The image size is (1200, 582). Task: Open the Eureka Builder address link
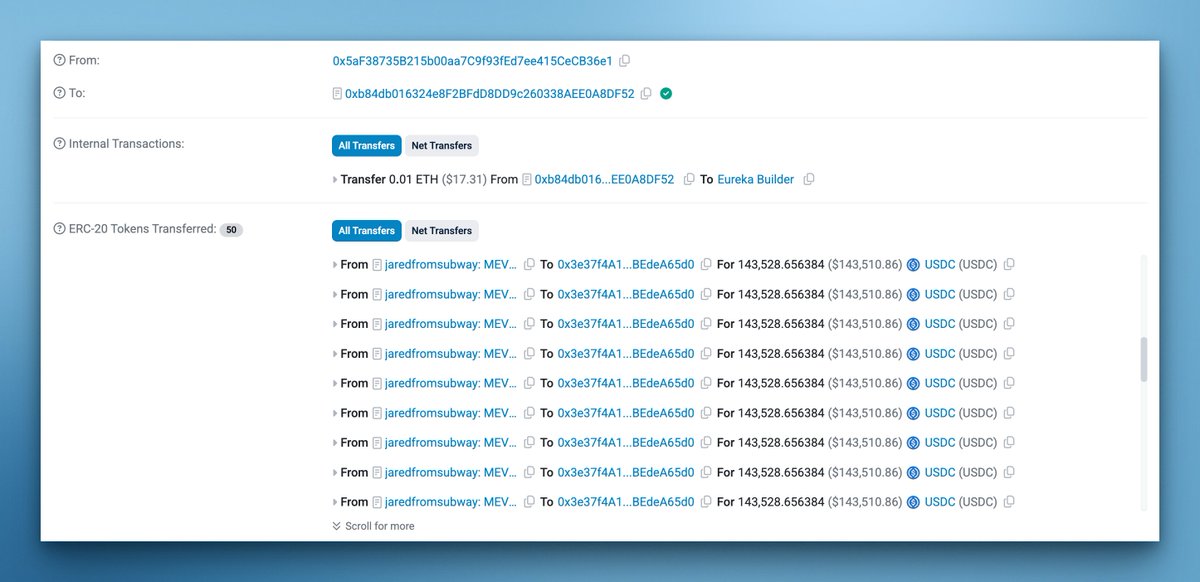(755, 180)
